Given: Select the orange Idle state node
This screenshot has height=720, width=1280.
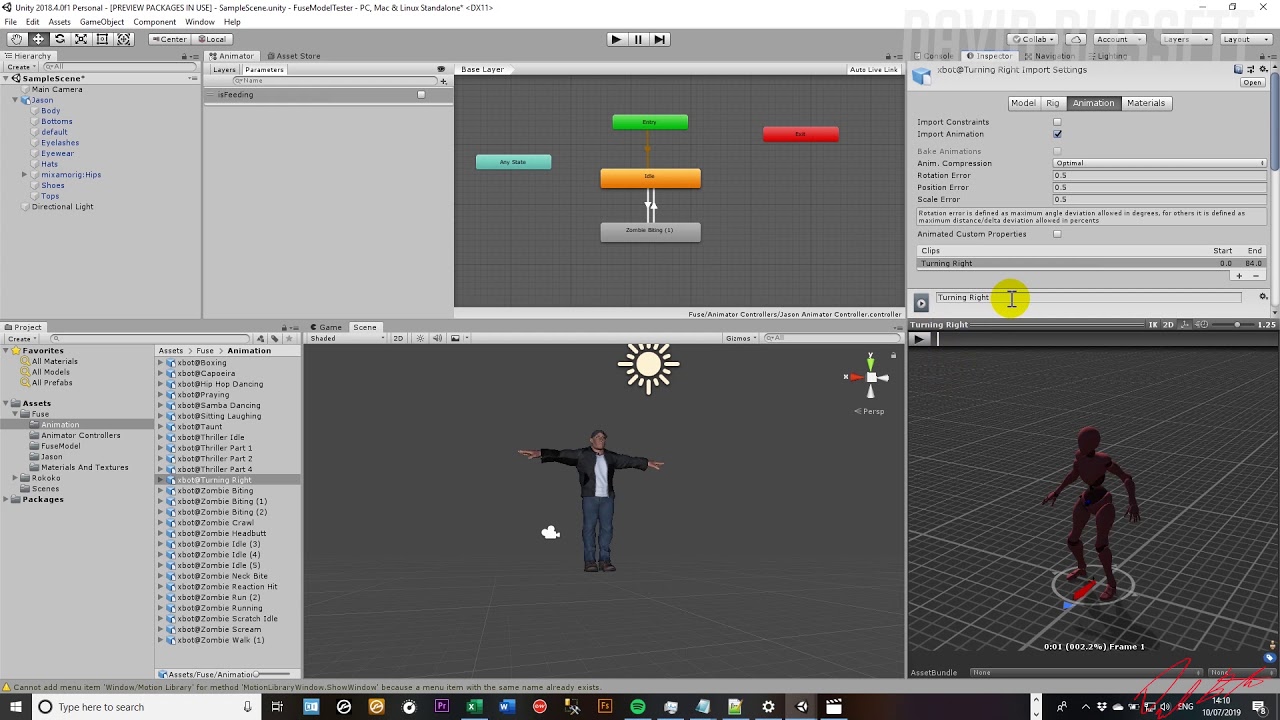Looking at the screenshot, I should tap(650, 178).
